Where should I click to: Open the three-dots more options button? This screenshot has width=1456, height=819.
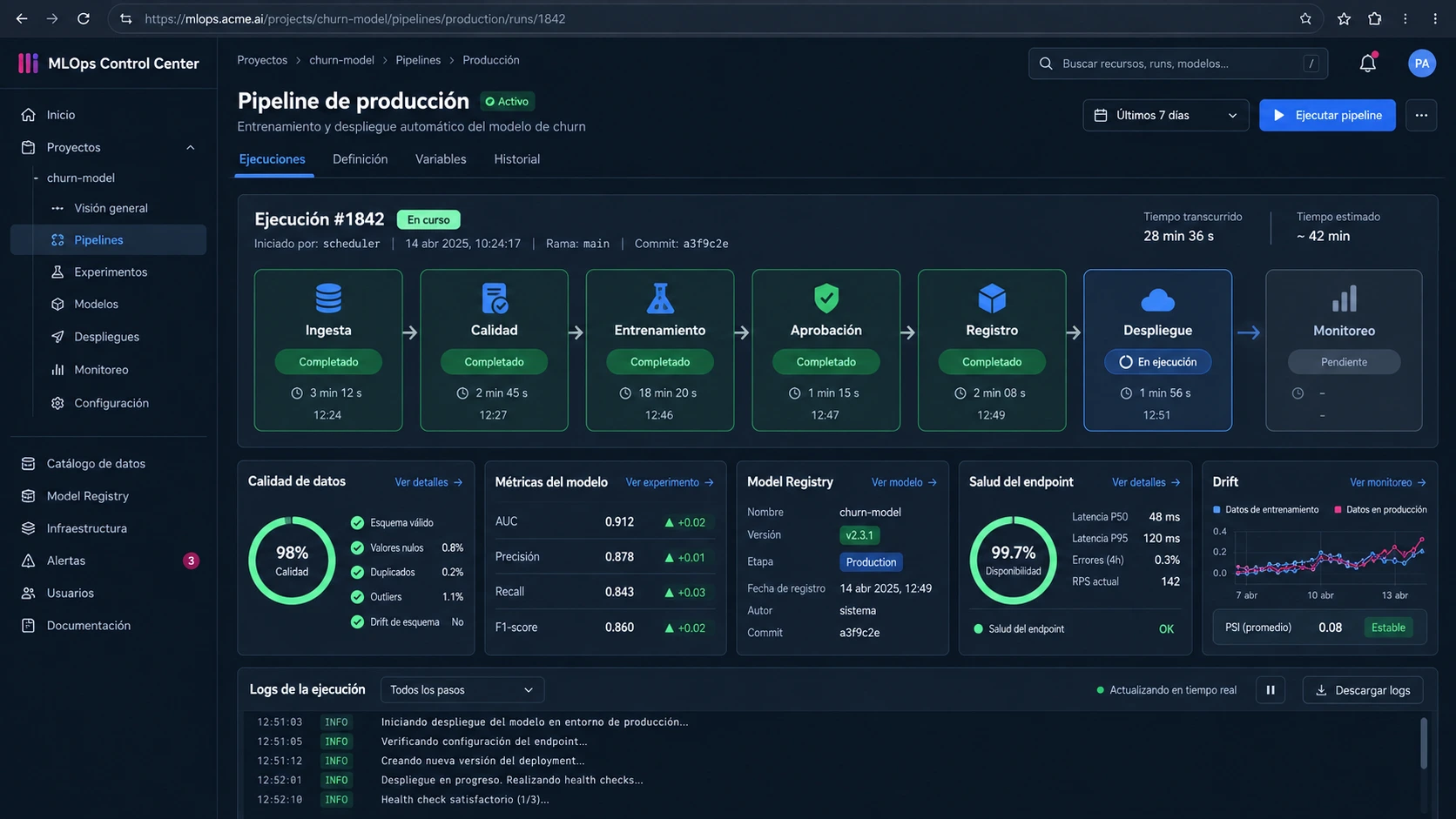click(x=1421, y=115)
